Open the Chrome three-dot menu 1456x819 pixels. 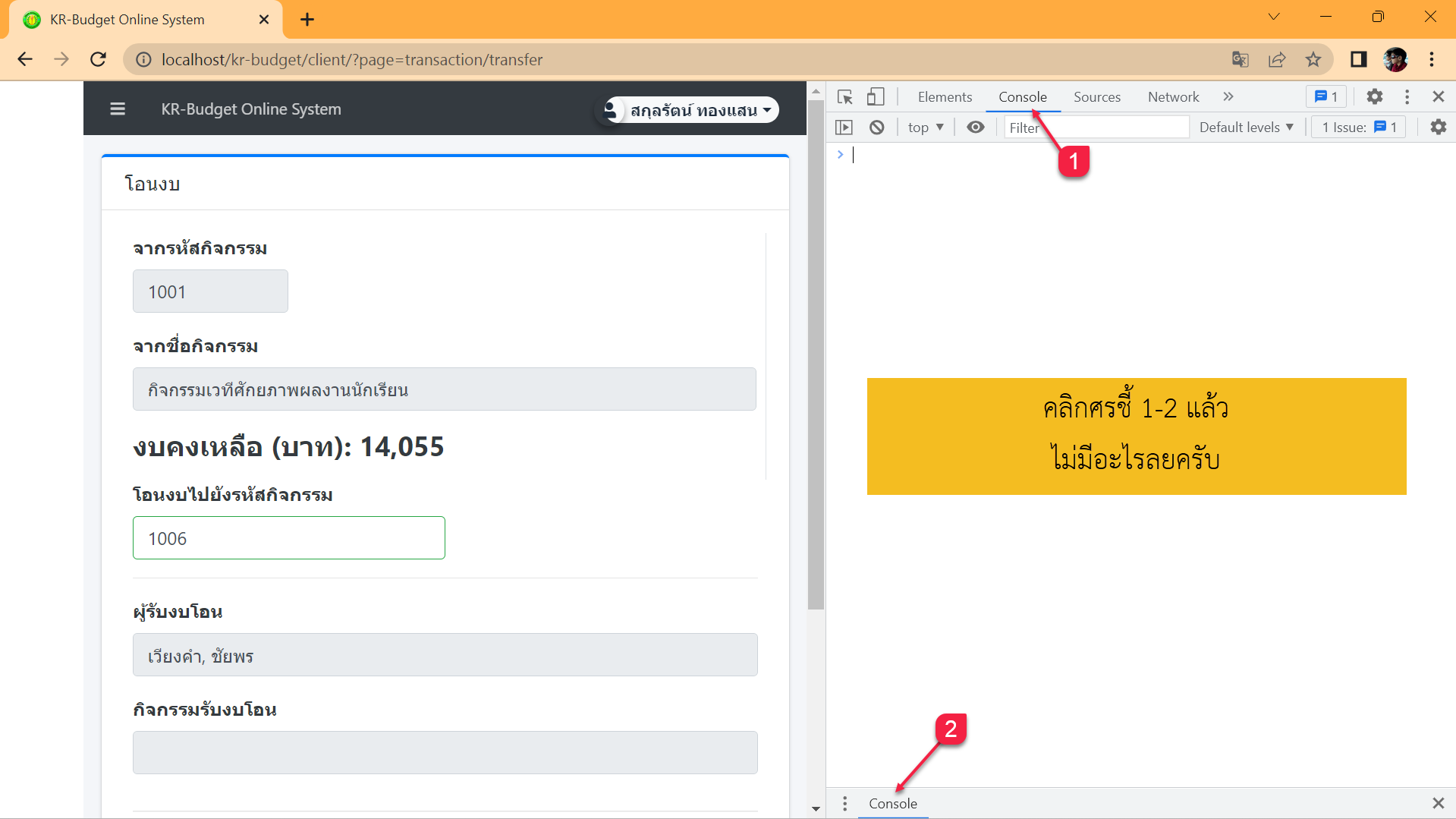point(1432,59)
